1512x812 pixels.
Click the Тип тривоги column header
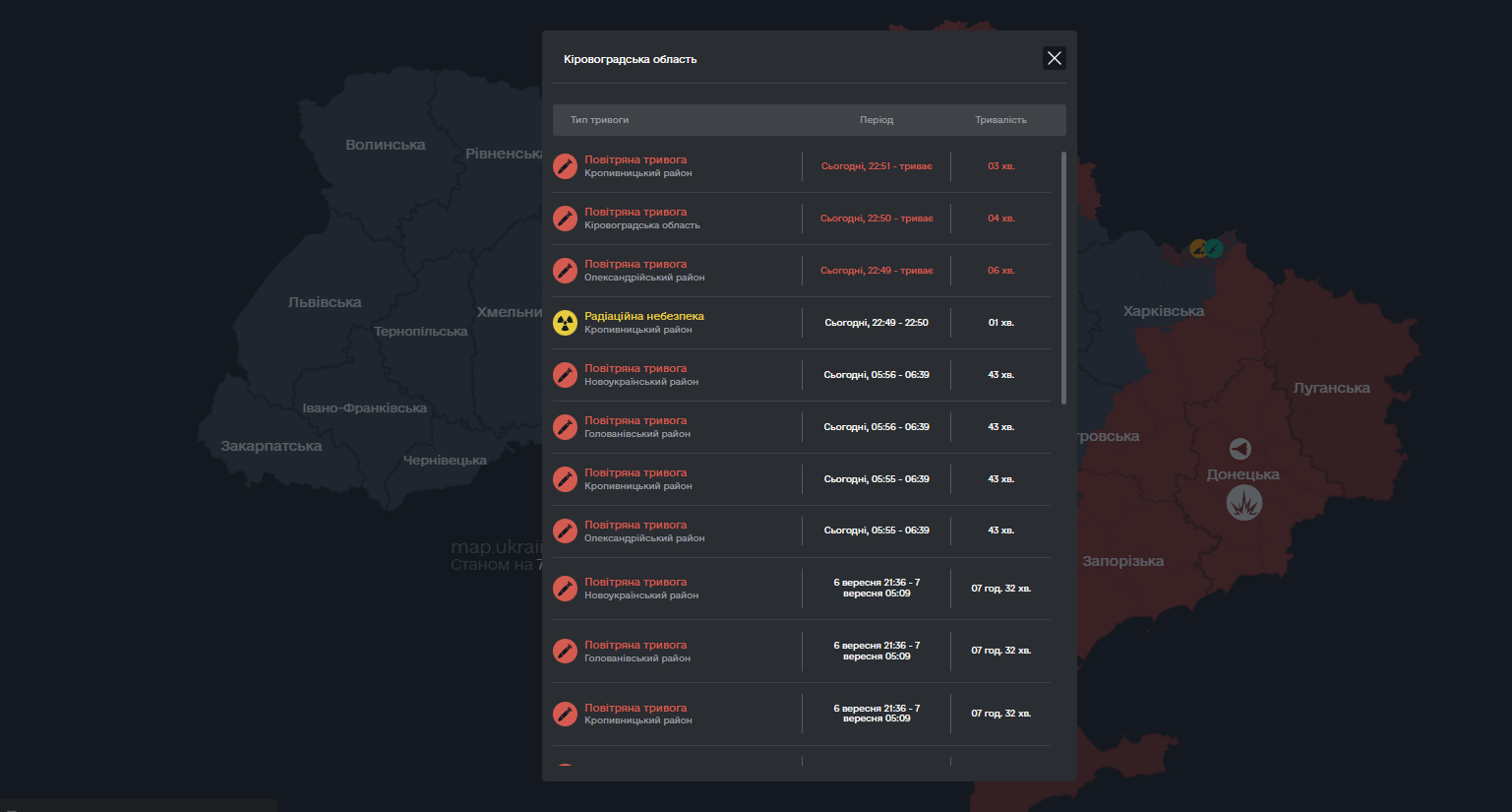pyautogui.click(x=599, y=120)
